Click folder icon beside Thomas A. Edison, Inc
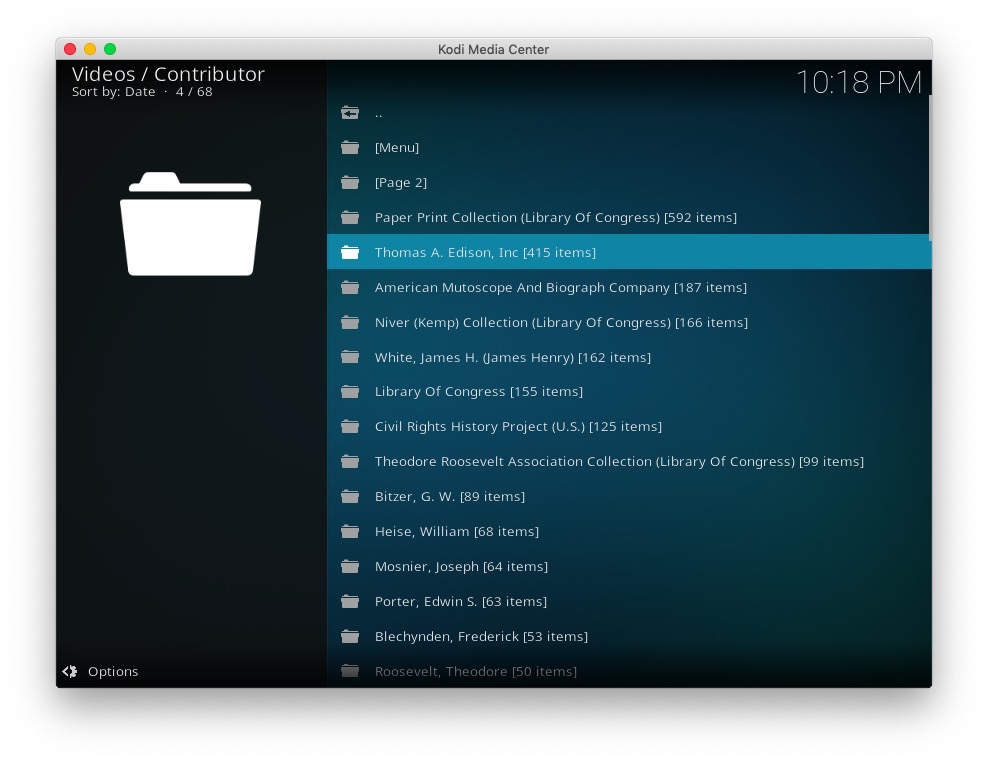 (349, 253)
